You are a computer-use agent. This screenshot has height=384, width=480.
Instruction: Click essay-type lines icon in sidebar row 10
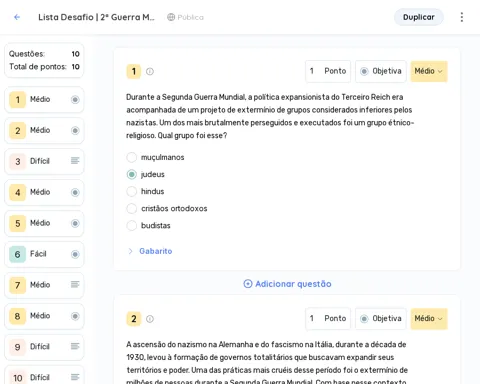[75, 377]
